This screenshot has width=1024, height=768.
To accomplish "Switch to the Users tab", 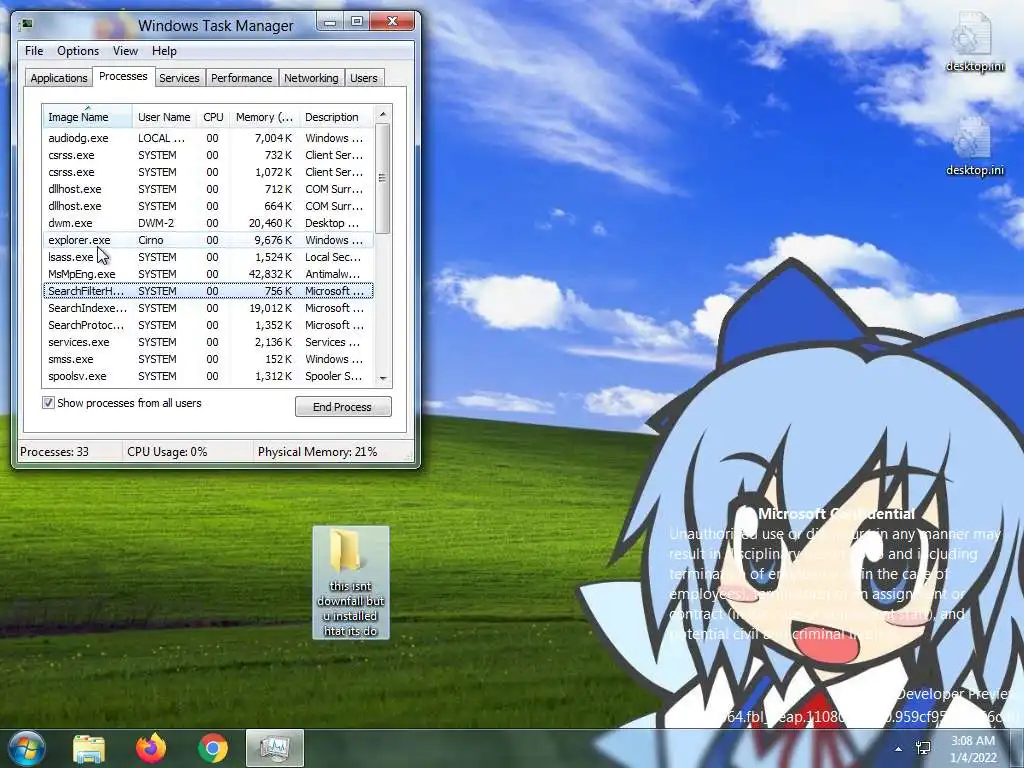I will tap(364, 78).
